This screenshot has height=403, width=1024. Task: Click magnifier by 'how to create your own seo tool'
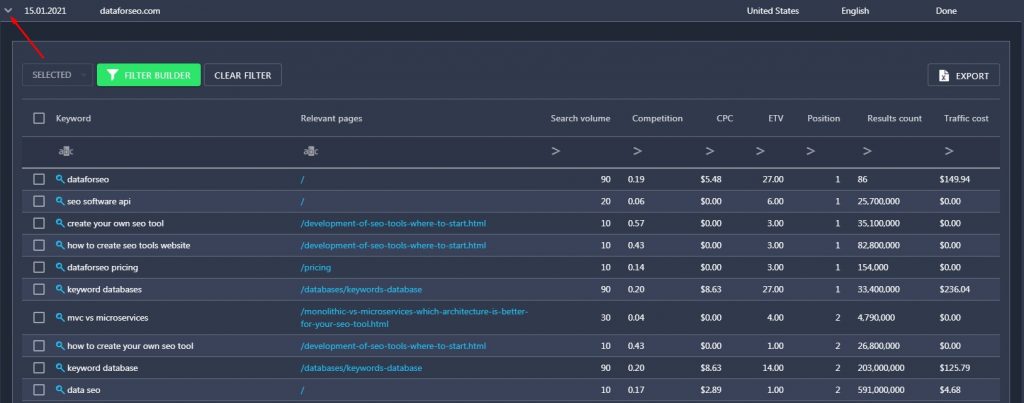click(x=60, y=345)
